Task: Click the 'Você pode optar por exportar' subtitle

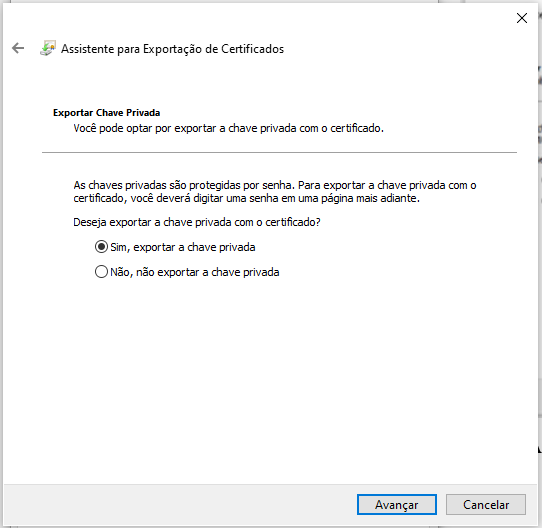Action: pos(228,128)
